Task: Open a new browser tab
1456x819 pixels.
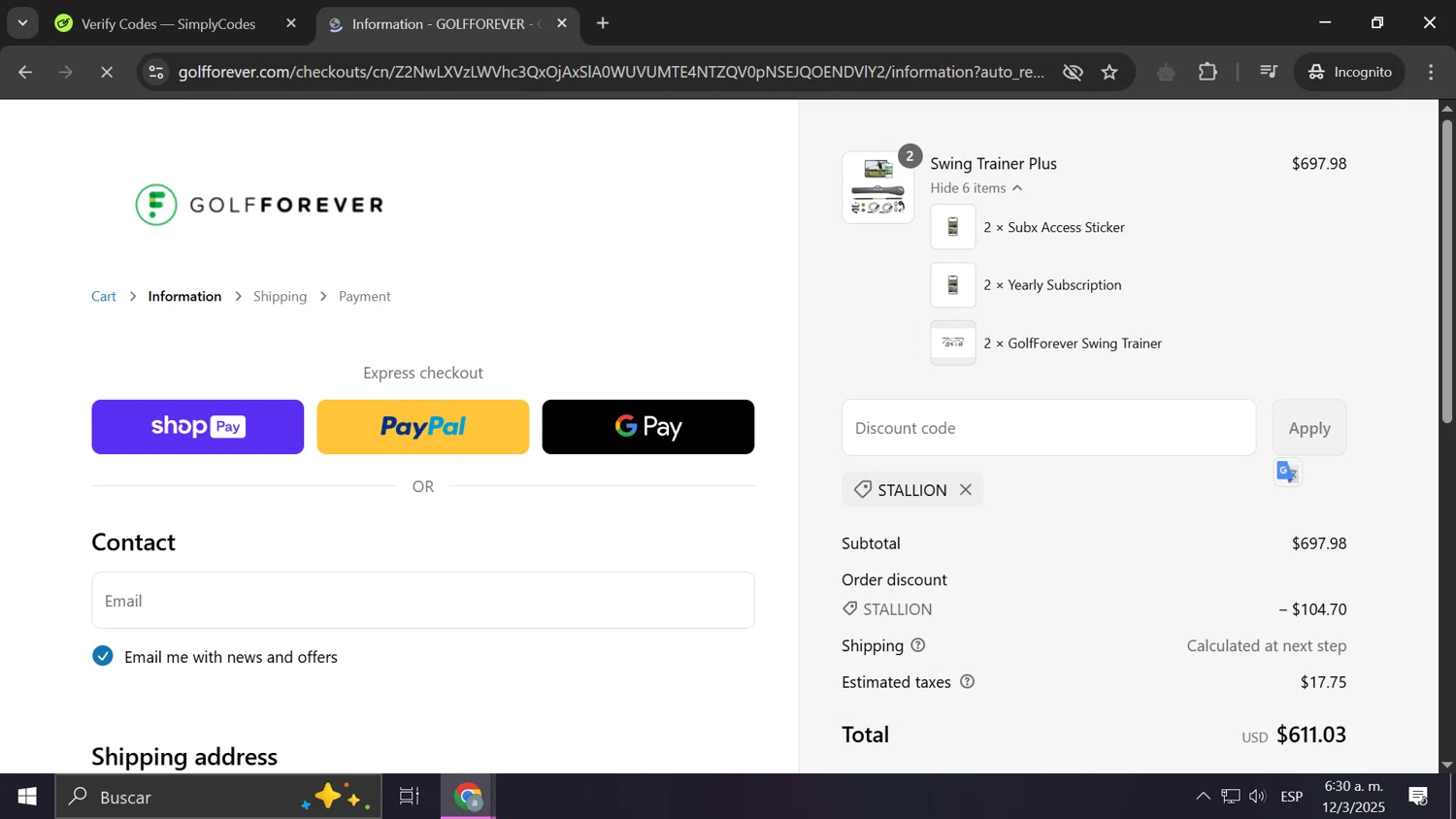Action: pyautogui.click(x=603, y=23)
